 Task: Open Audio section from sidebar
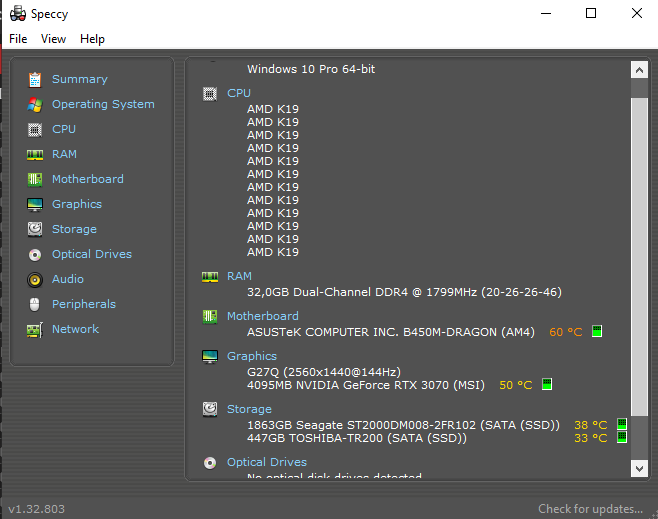(x=68, y=279)
